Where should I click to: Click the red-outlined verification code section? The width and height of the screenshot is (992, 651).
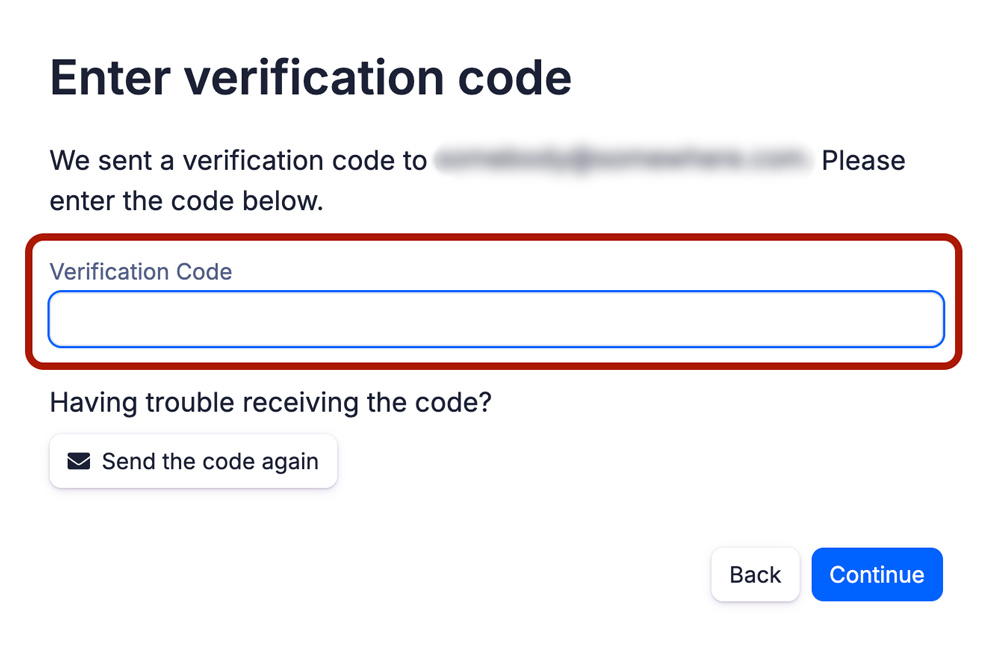coord(496,300)
